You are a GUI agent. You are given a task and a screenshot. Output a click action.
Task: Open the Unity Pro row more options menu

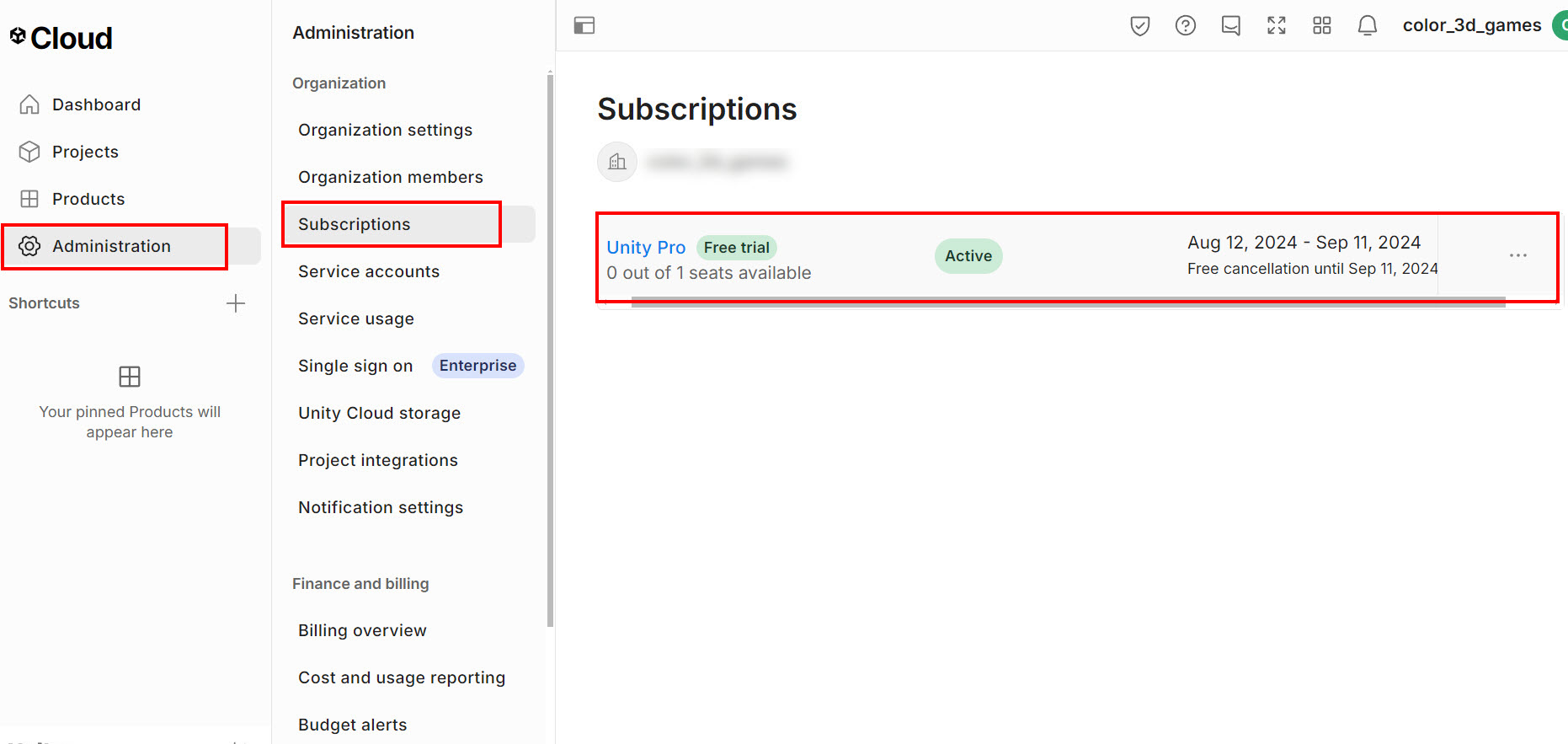click(1518, 255)
